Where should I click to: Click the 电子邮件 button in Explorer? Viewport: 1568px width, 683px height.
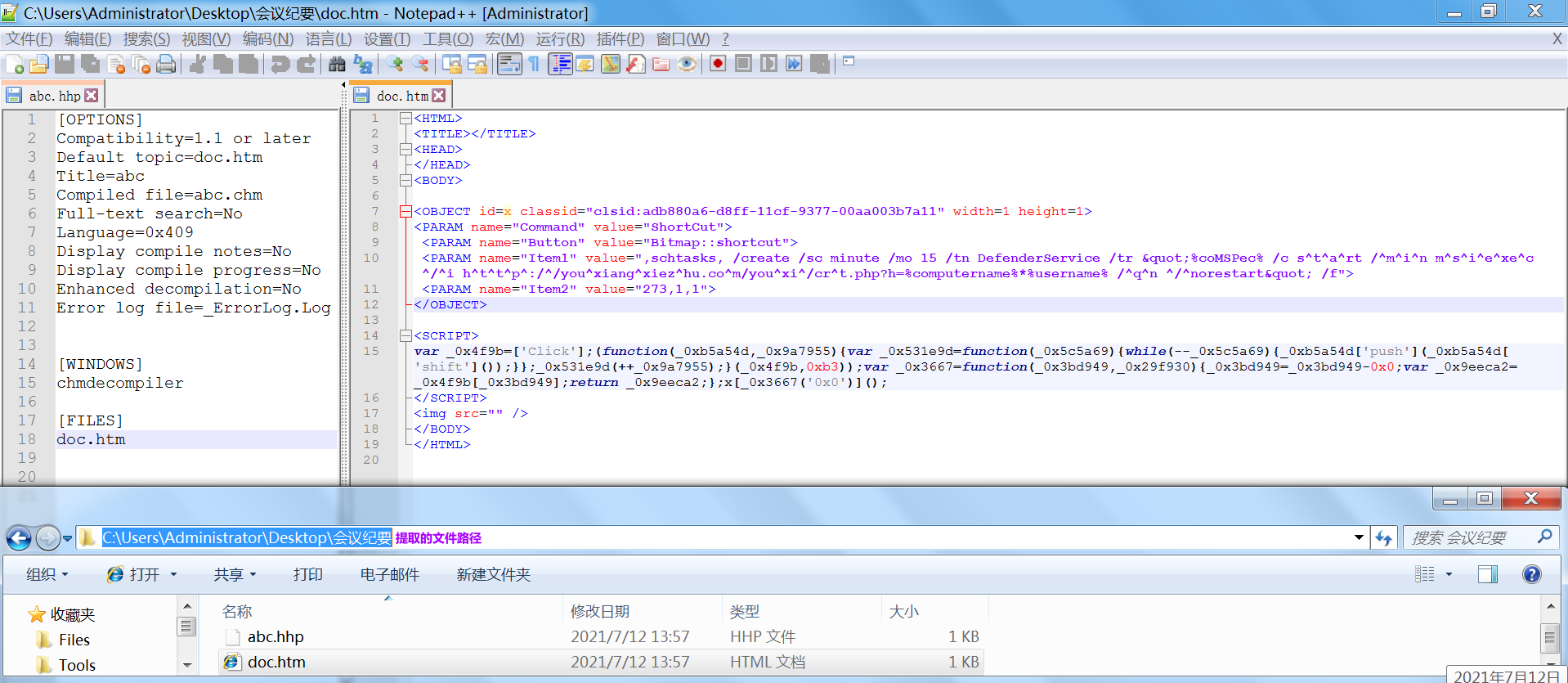tap(390, 574)
